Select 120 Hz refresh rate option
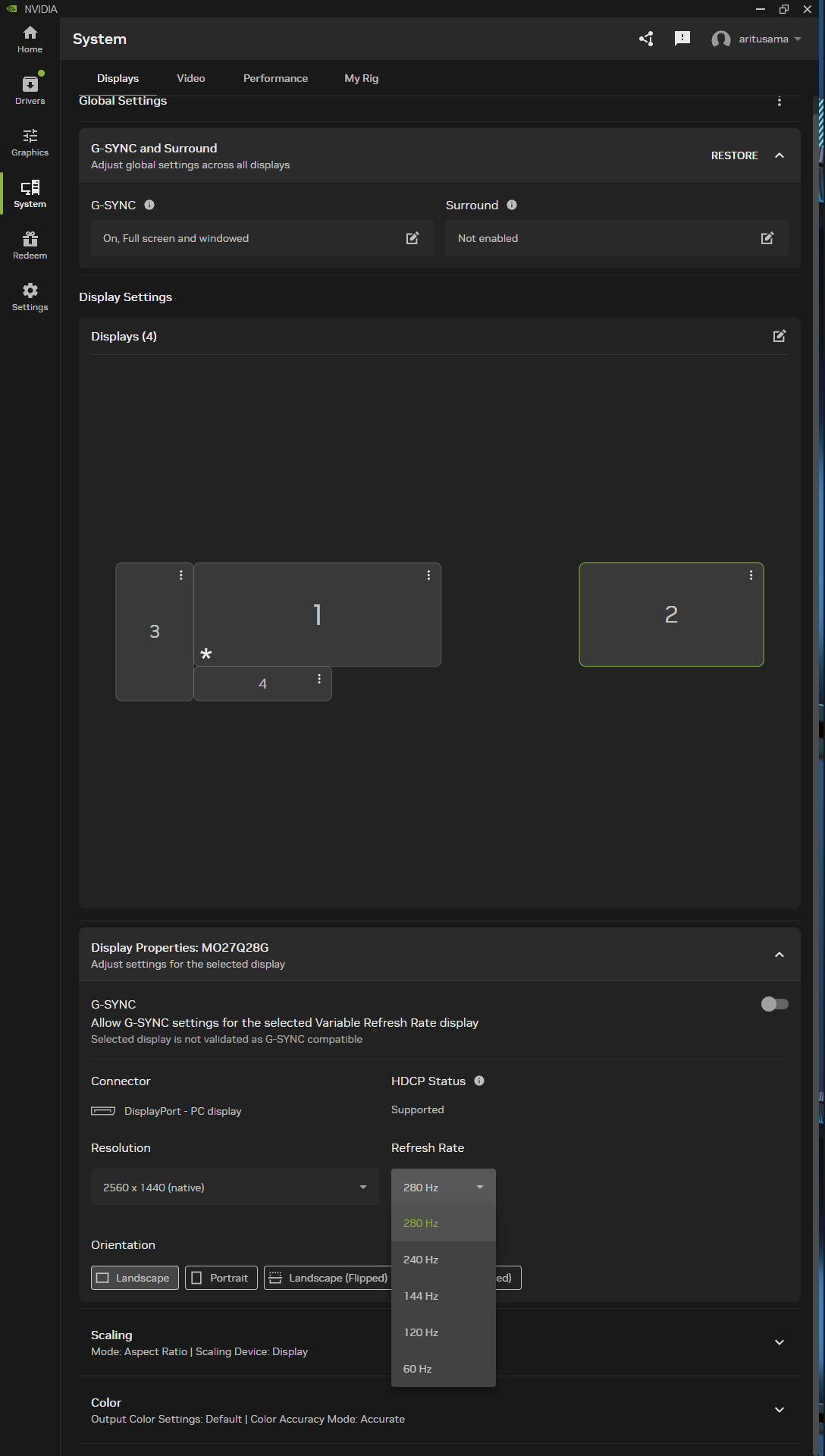The image size is (825, 1456). pyautogui.click(x=444, y=1332)
